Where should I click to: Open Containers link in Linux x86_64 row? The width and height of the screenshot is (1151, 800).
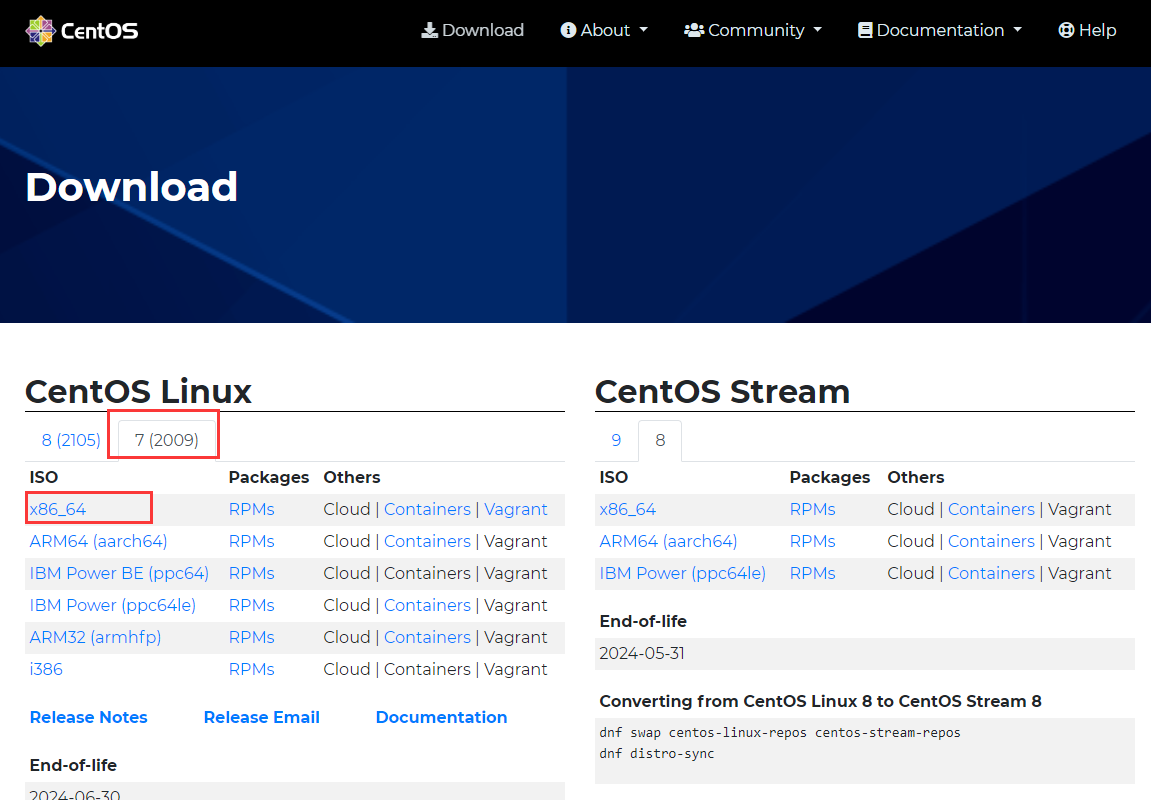click(427, 509)
